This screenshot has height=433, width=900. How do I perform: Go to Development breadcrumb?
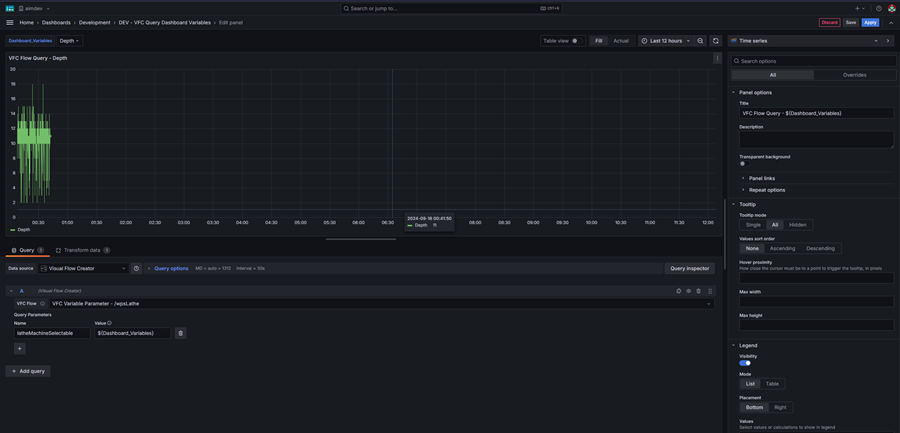click(95, 22)
